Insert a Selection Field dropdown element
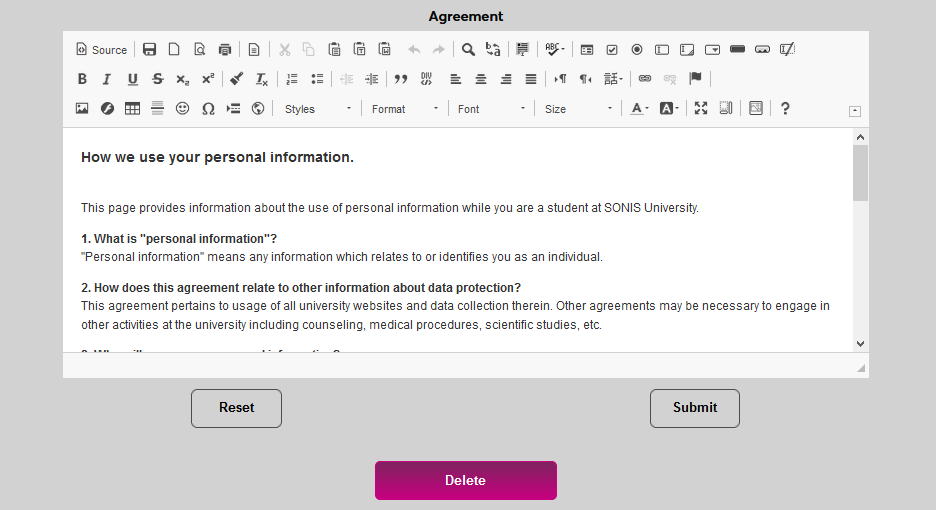 [x=712, y=50]
